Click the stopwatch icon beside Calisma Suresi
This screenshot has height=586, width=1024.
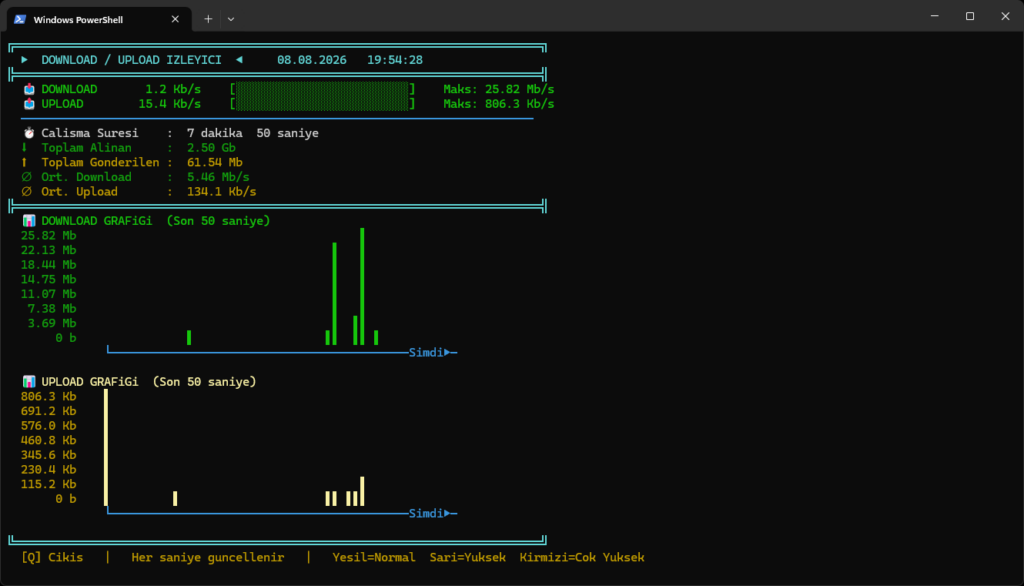(29, 133)
